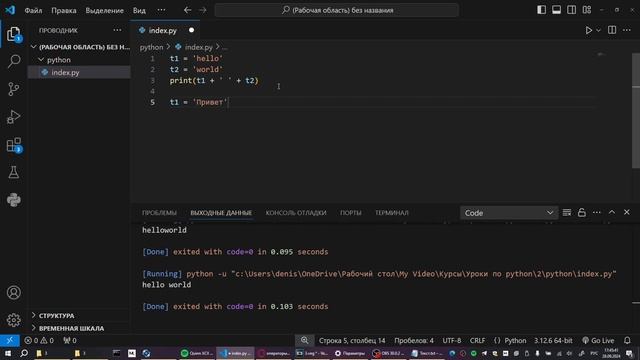The height and width of the screenshot is (360, 640).
Task: Click the command center search field
Action: 337,10
